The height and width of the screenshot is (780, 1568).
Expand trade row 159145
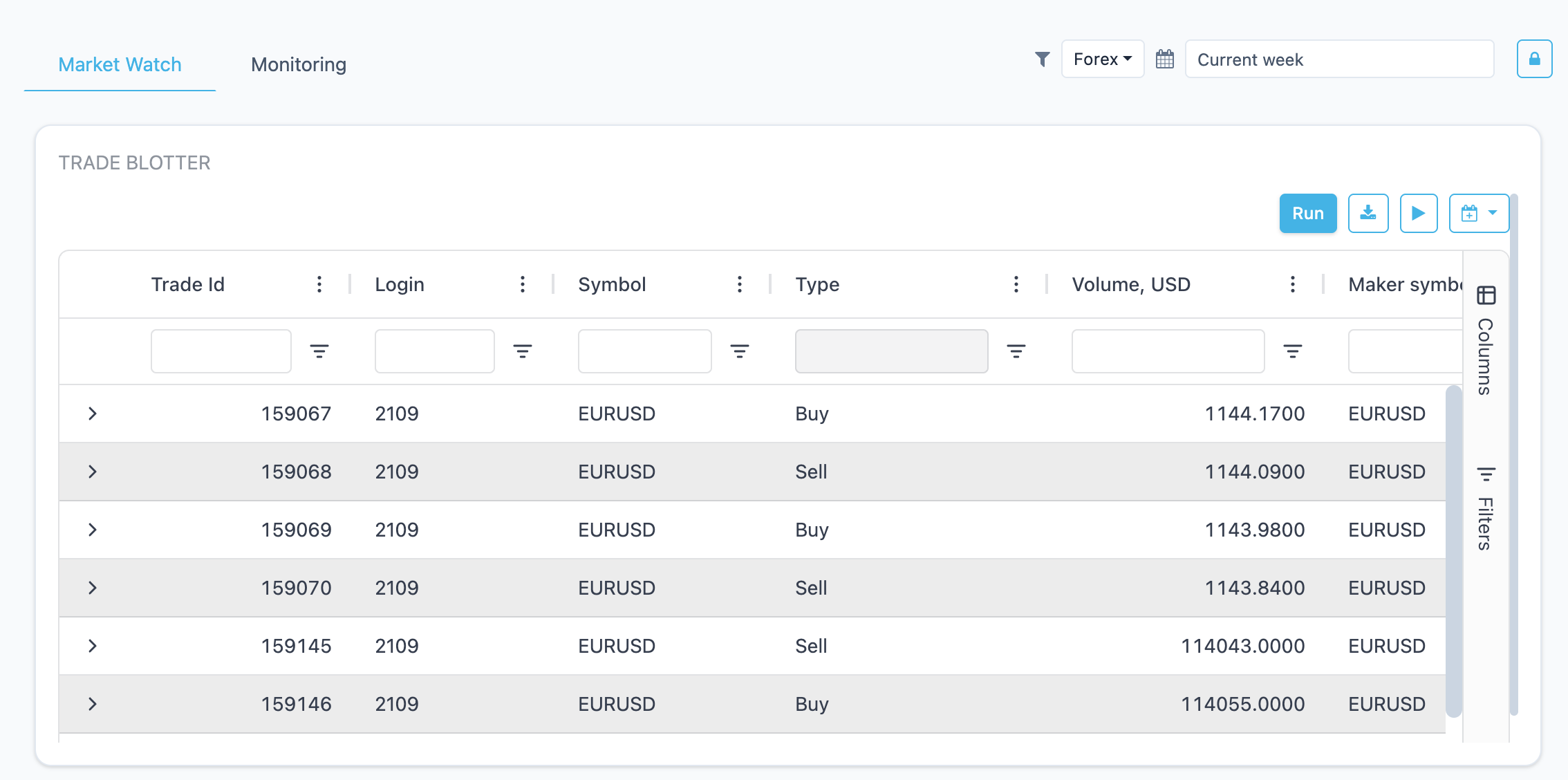(93, 646)
